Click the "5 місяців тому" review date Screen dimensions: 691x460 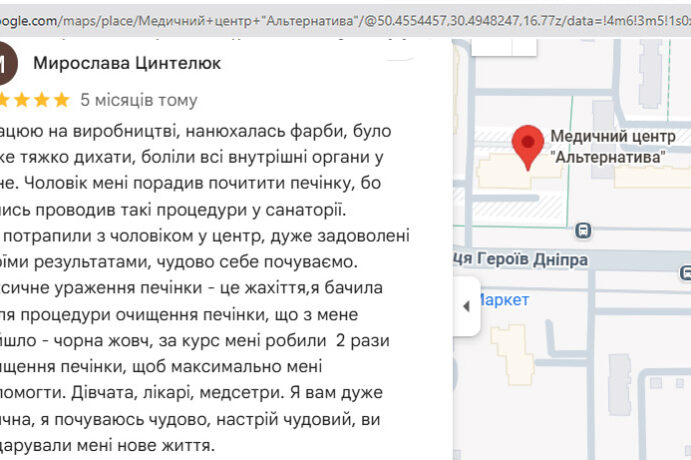tap(139, 100)
